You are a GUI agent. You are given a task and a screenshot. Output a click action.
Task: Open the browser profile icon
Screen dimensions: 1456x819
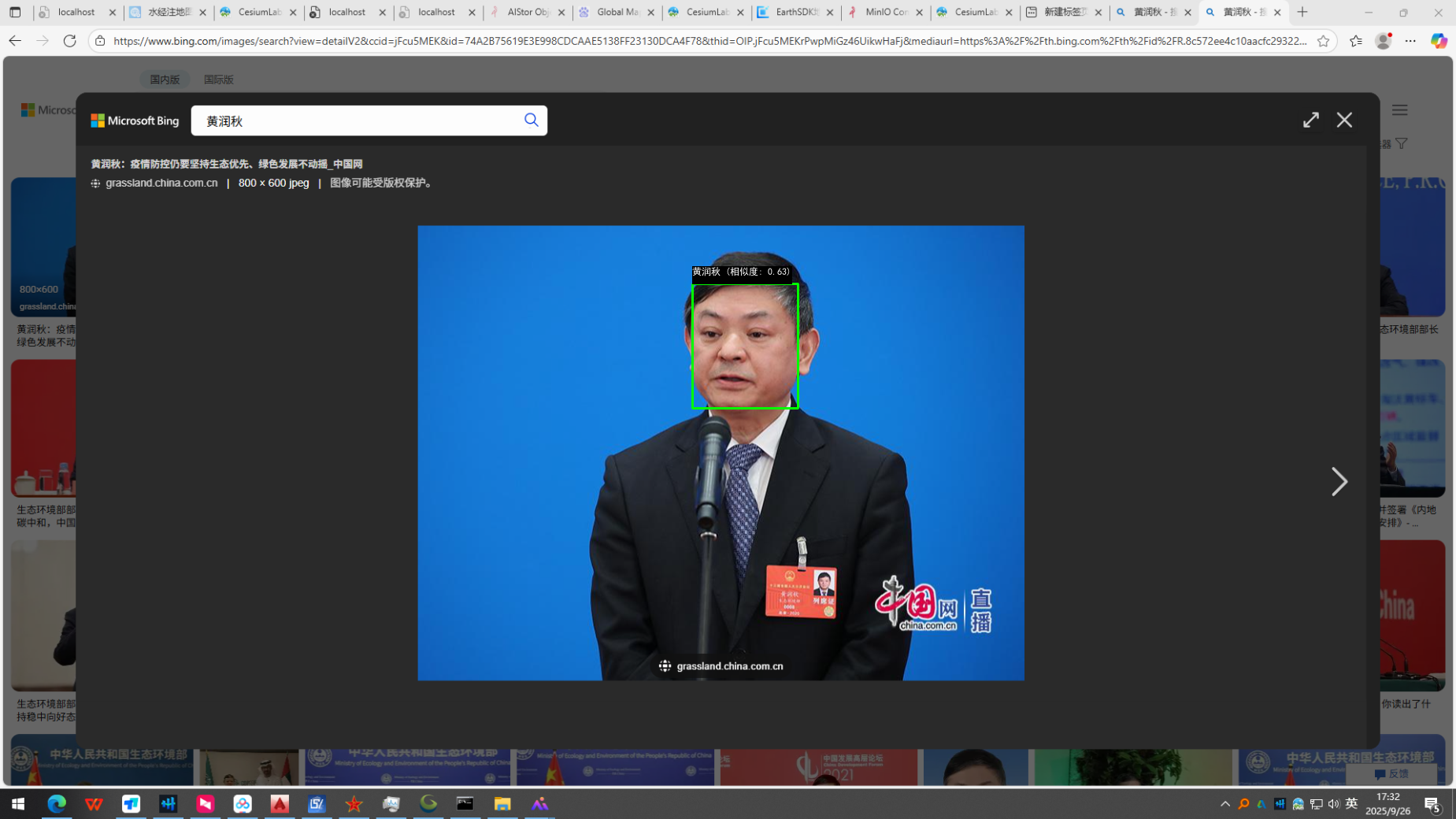(x=1383, y=41)
